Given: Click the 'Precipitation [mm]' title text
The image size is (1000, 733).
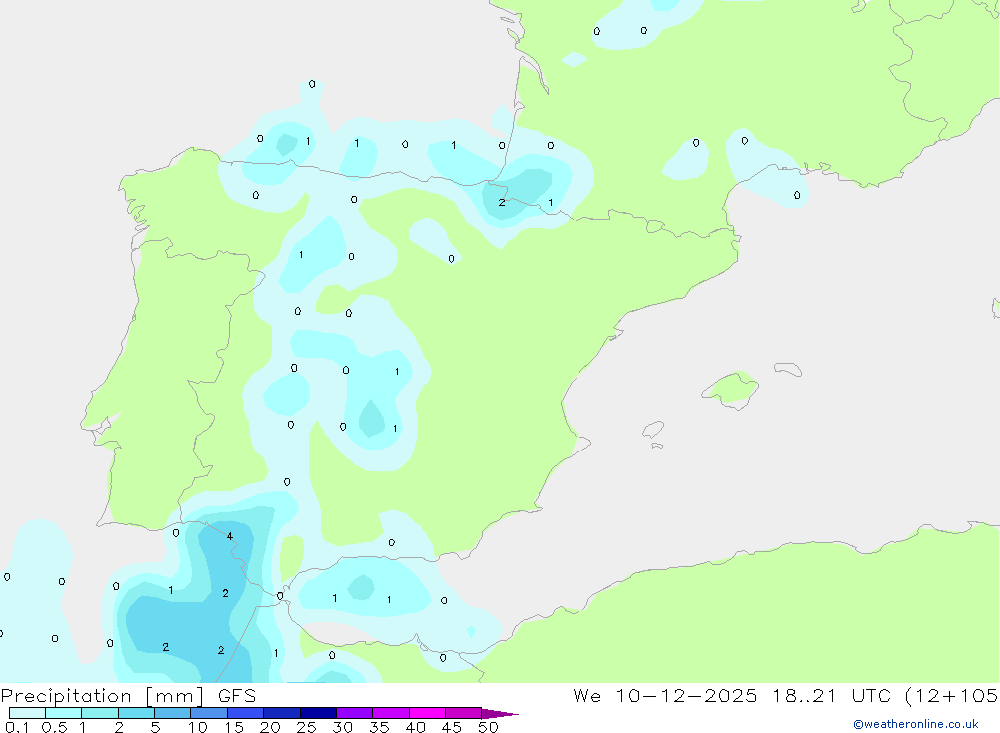Looking at the screenshot, I should (102, 696).
